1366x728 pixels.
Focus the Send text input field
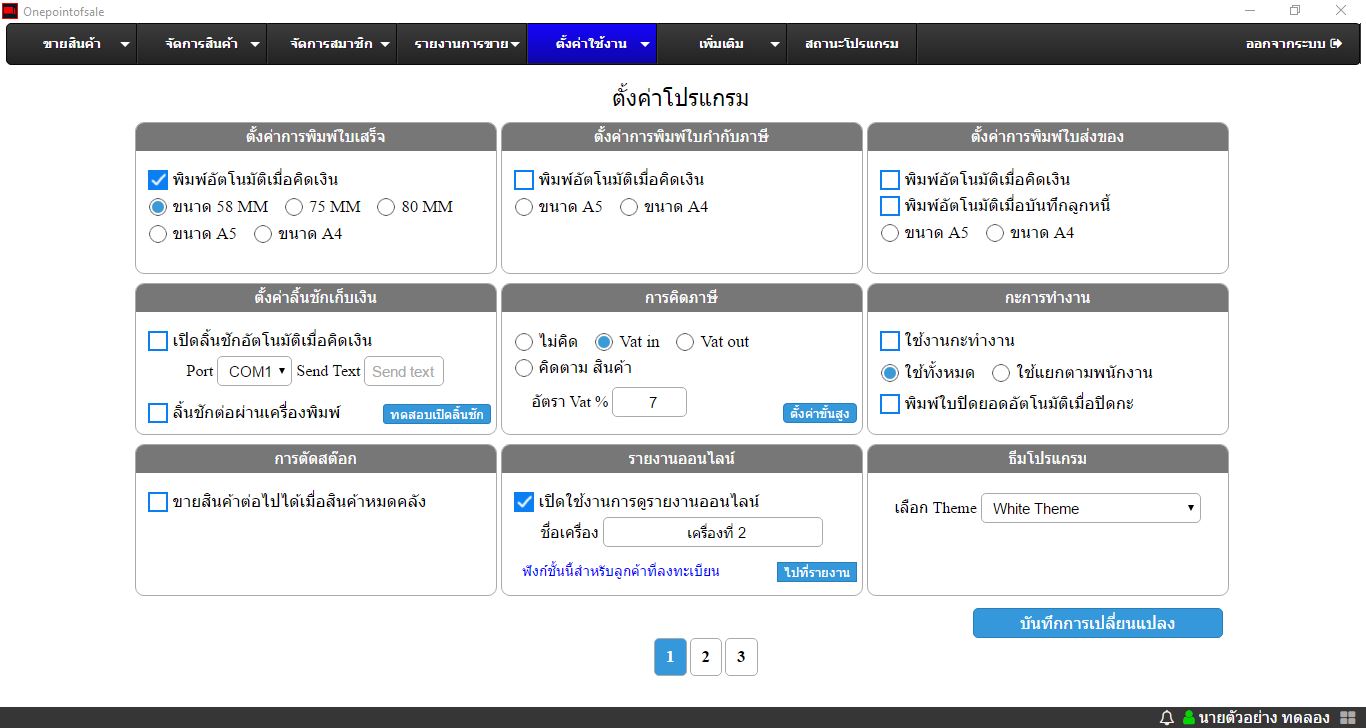point(404,371)
